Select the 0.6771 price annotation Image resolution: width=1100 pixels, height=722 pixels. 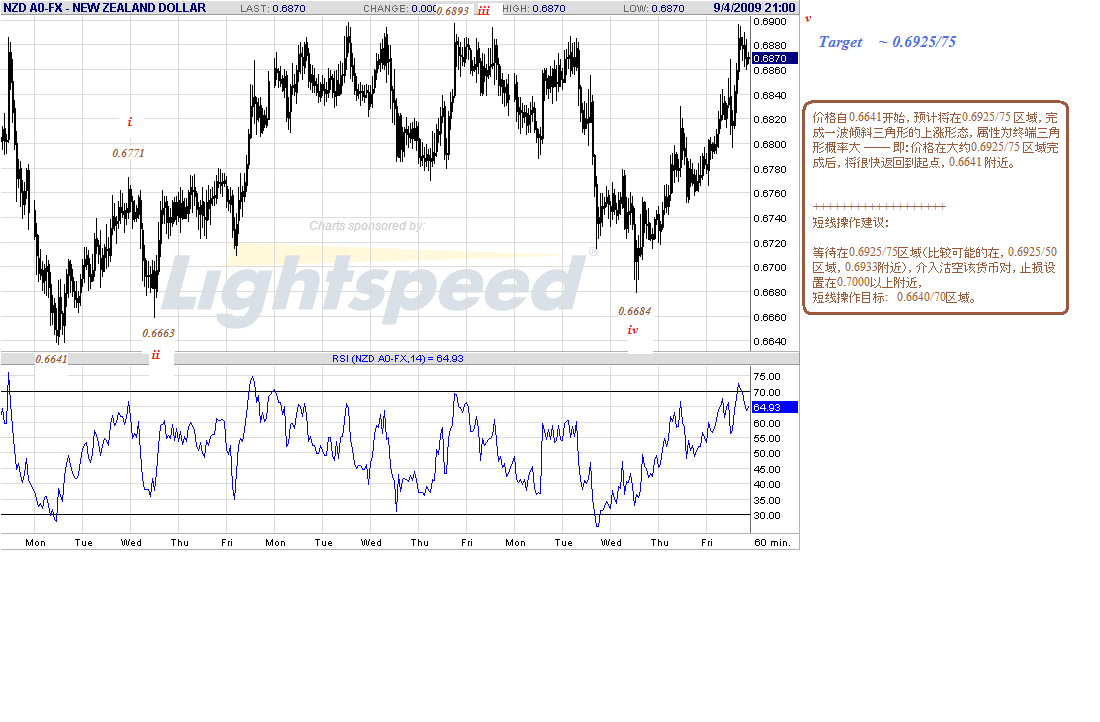(128, 153)
